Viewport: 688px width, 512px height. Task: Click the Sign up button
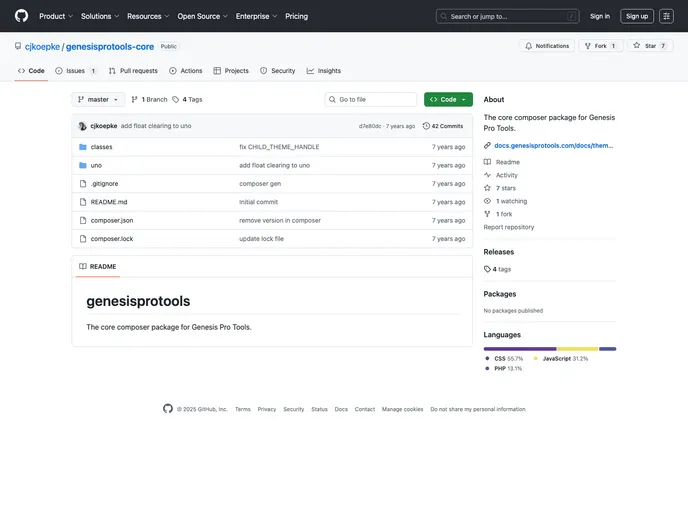[637, 16]
